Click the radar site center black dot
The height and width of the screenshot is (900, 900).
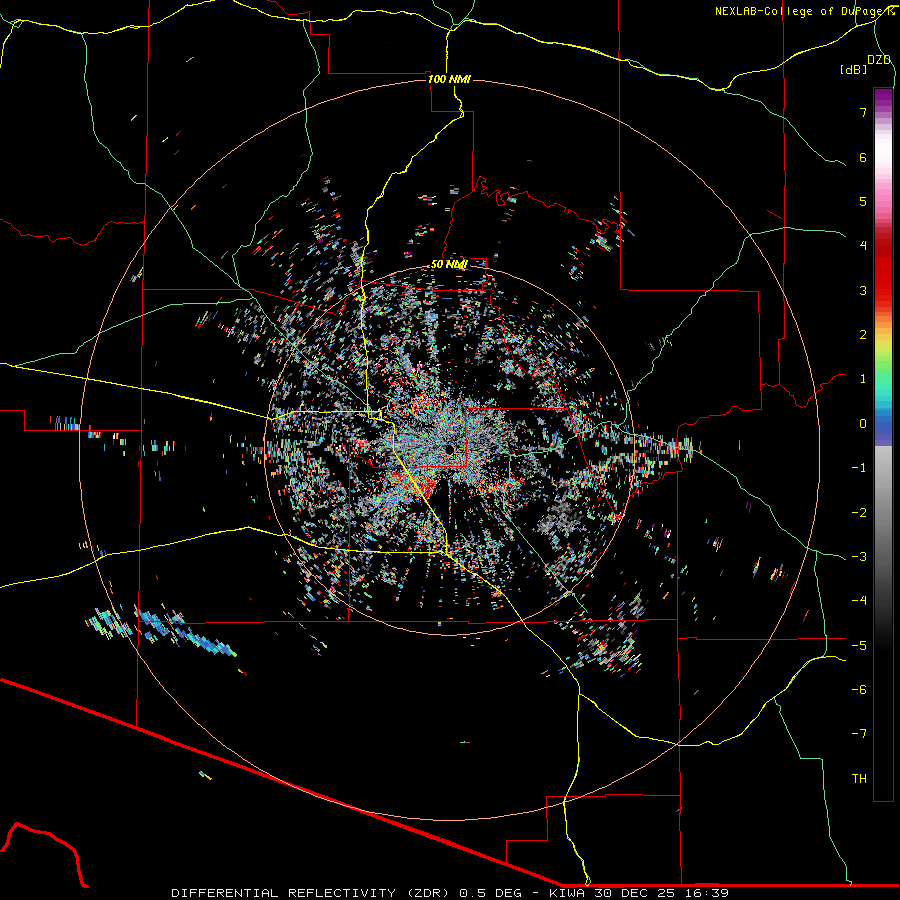[x=449, y=449]
